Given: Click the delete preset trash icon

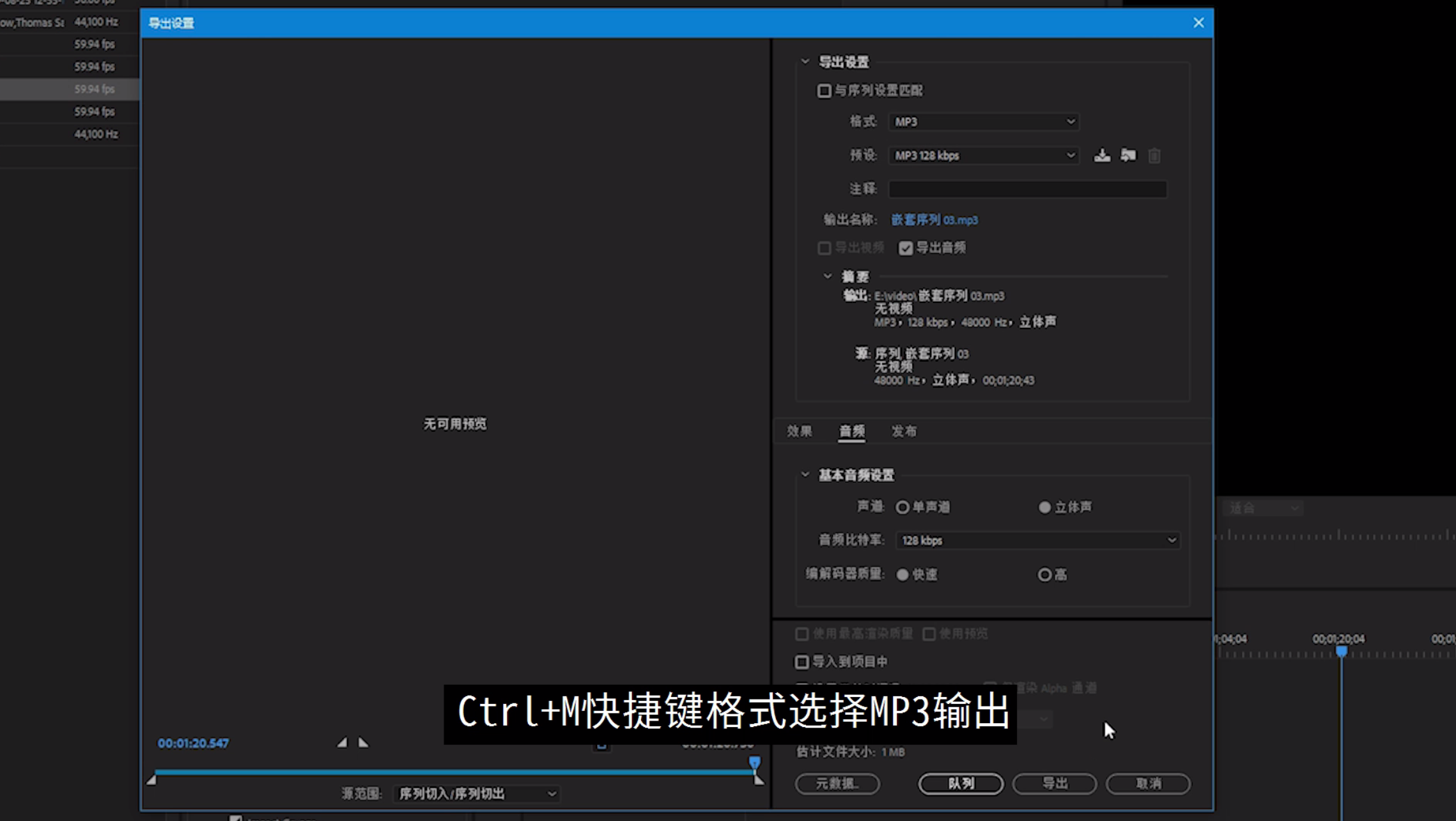Looking at the screenshot, I should tap(1154, 155).
